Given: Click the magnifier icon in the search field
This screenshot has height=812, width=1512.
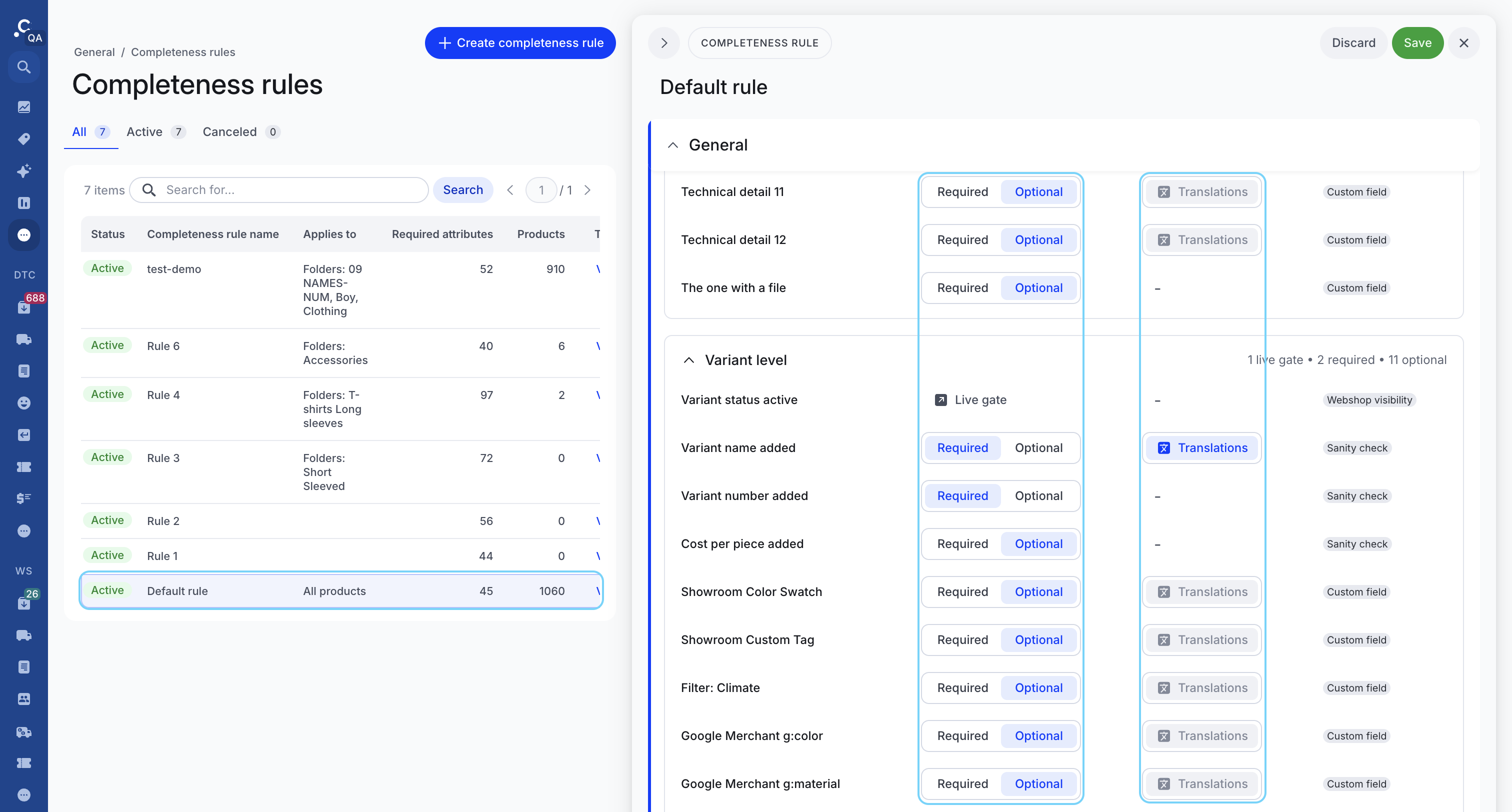Looking at the screenshot, I should coord(149,189).
